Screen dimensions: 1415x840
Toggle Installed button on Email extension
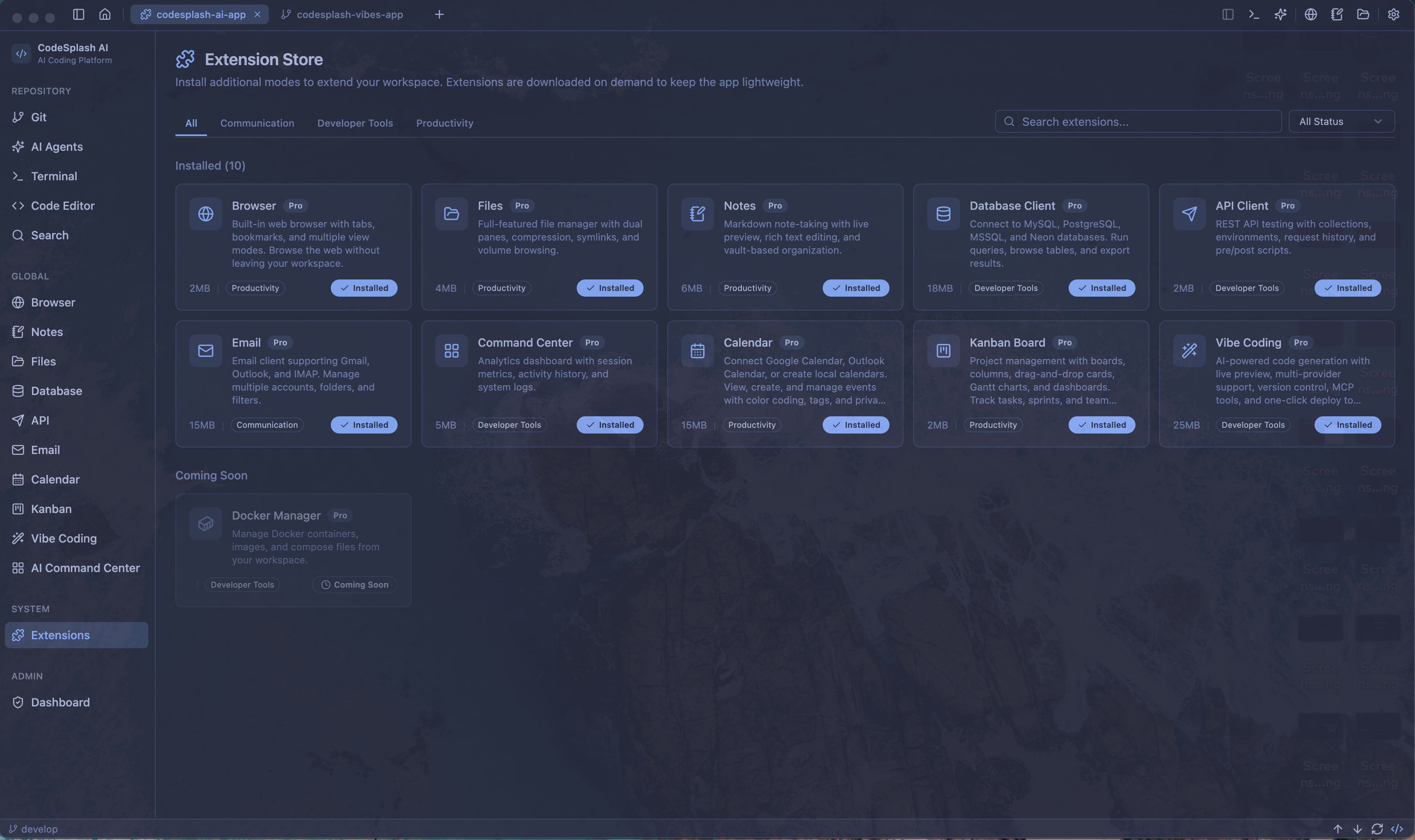pos(364,425)
